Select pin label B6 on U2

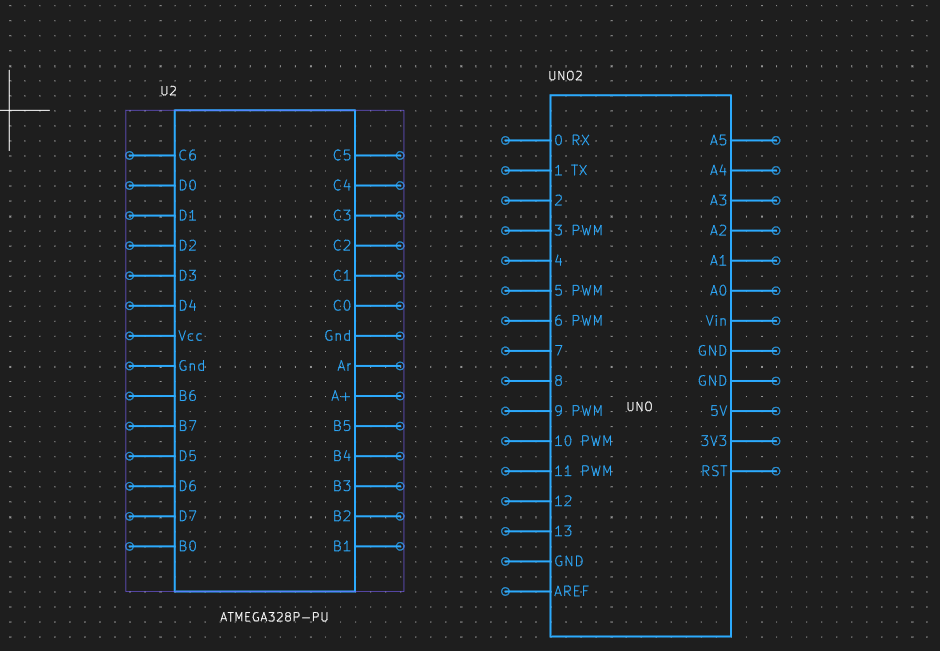coord(188,396)
